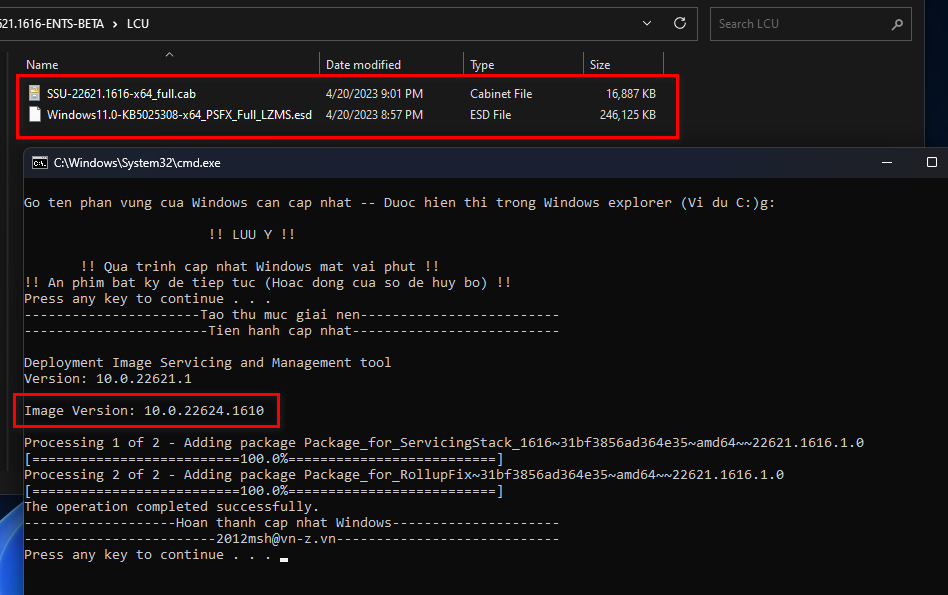Click the last 'Press any key to continue' prompt

[148, 554]
